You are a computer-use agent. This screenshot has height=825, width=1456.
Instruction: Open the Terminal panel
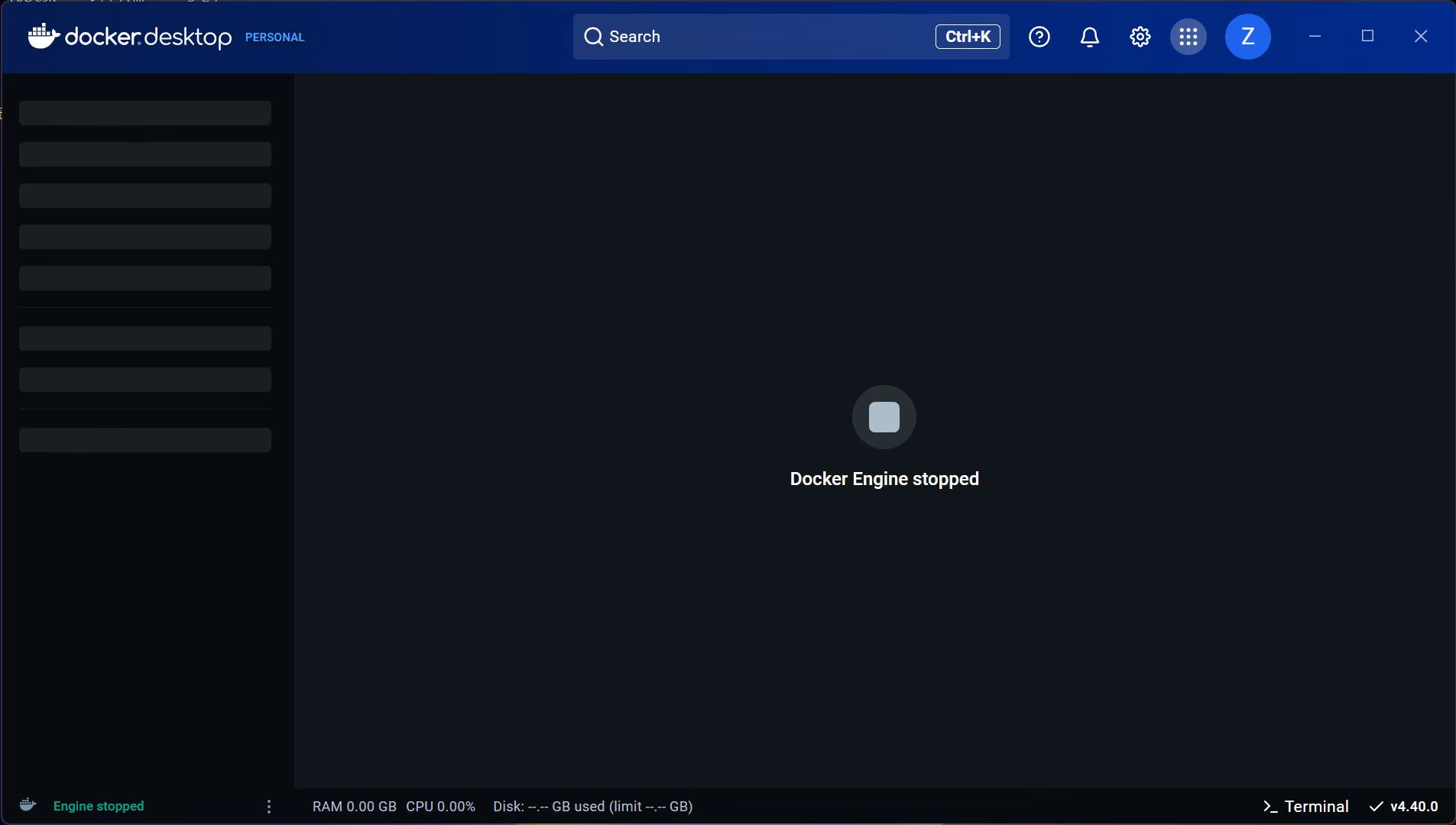pos(1306,807)
